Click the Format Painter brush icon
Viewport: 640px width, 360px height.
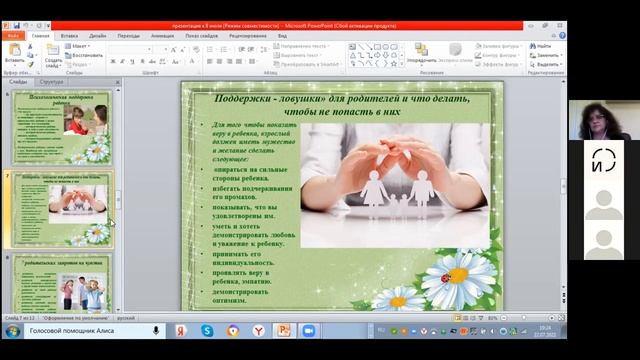(30, 64)
